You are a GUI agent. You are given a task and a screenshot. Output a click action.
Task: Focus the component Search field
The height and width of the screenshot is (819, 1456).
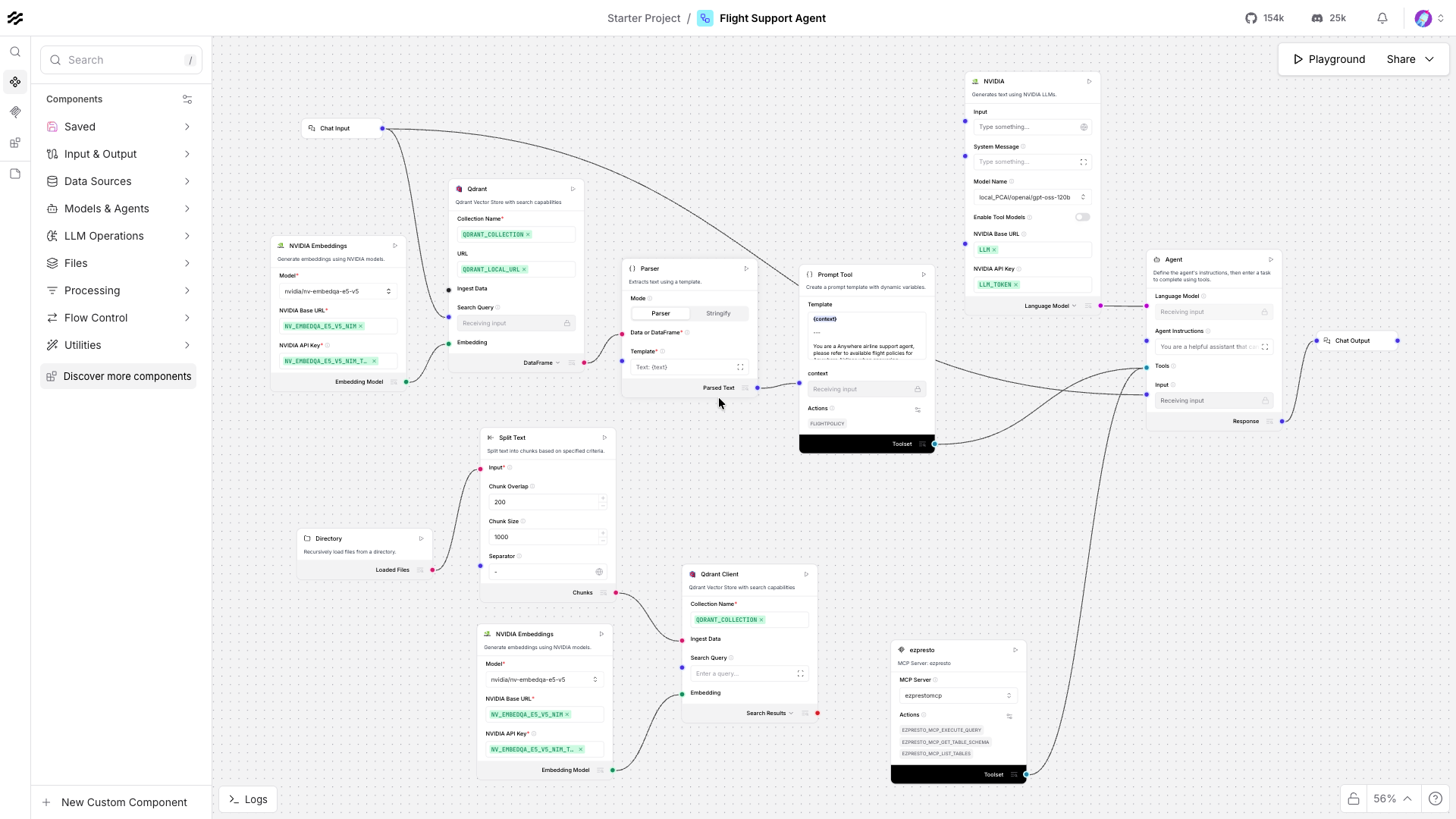(121, 60)
